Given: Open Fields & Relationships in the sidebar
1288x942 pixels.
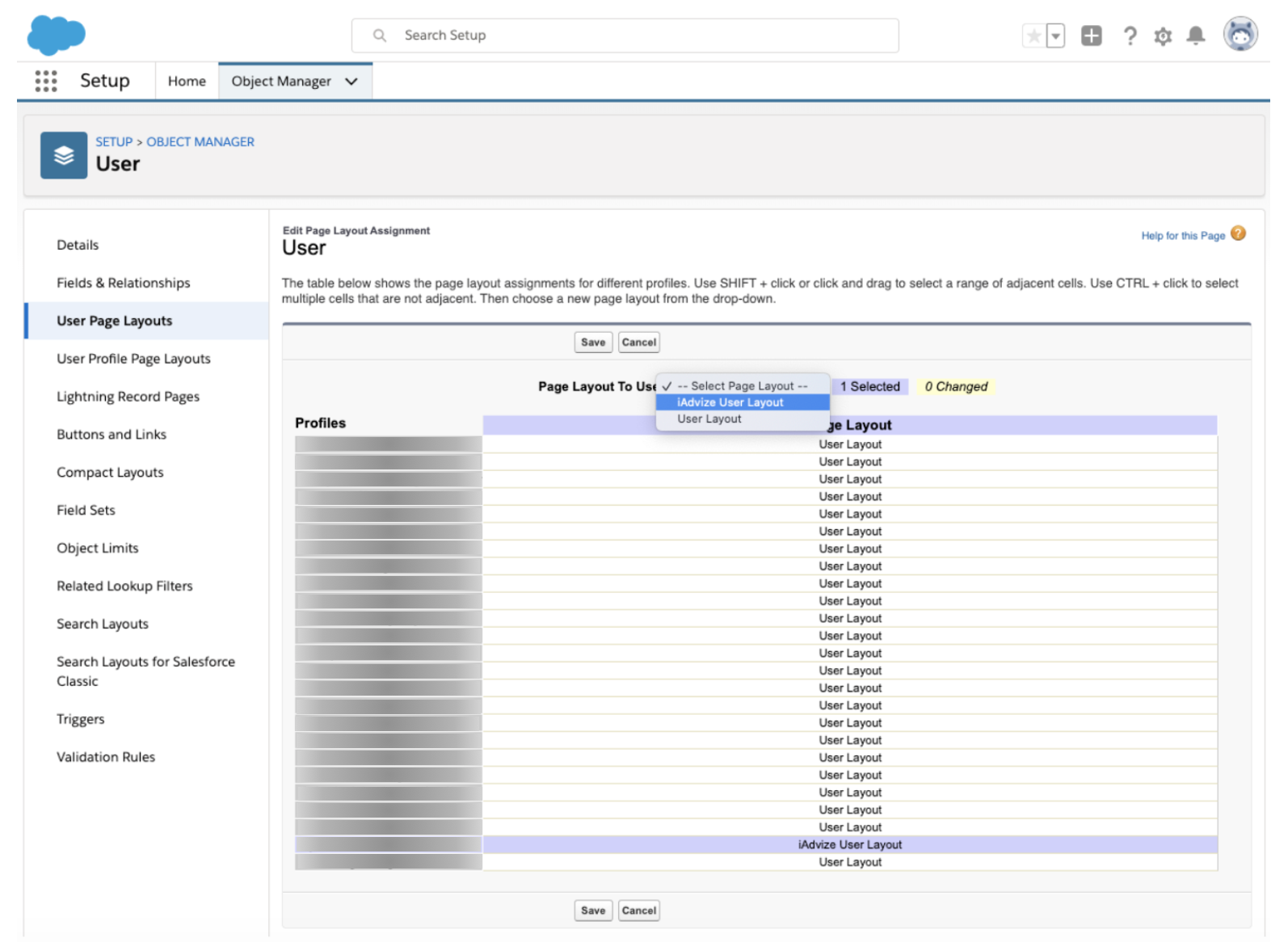Looking at the screenshot, I should point(124,283).
